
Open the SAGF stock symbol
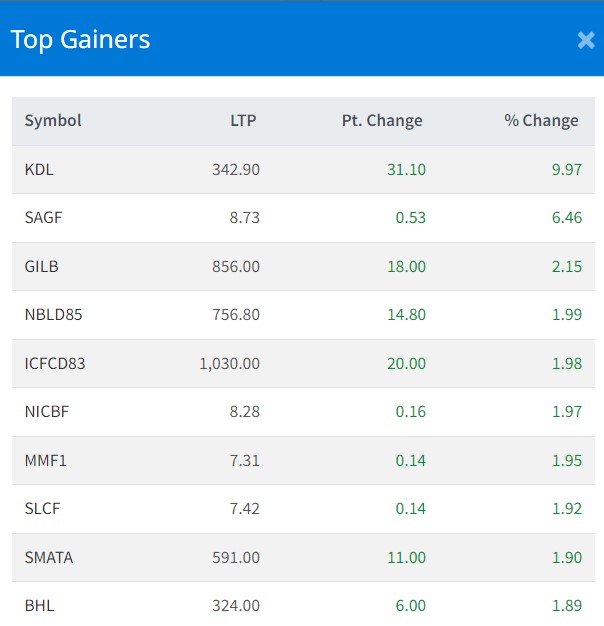pos(43,218)
